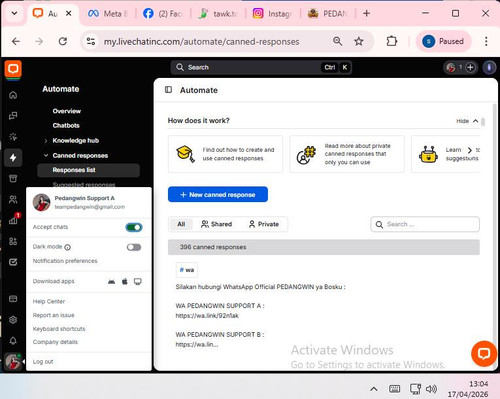The height and width of the screenshot is (399, 500).
Task: Collapse the Canned responses tree item
Action: coord(46,155)
